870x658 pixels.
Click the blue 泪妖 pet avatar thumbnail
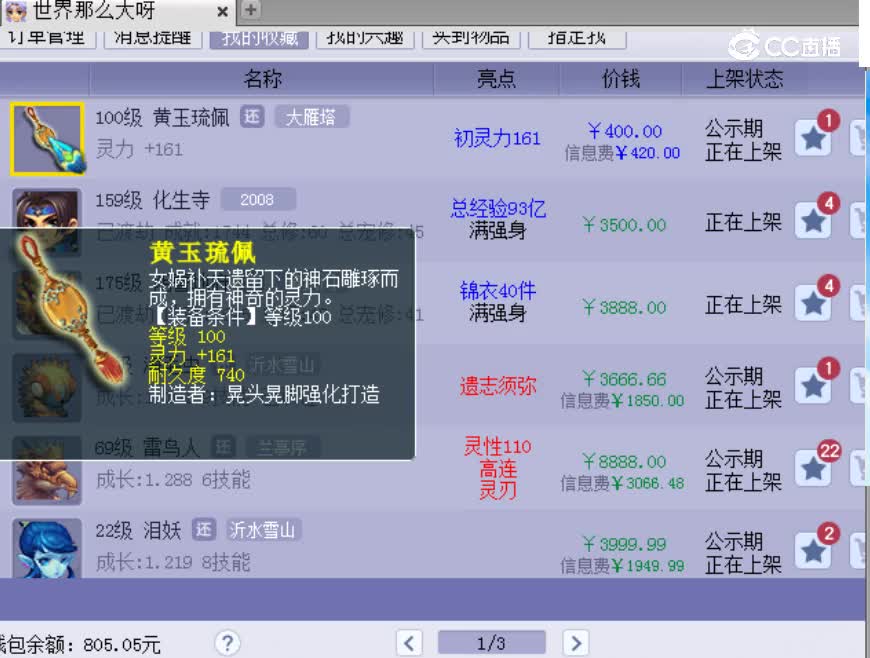[x=47, y=548]
